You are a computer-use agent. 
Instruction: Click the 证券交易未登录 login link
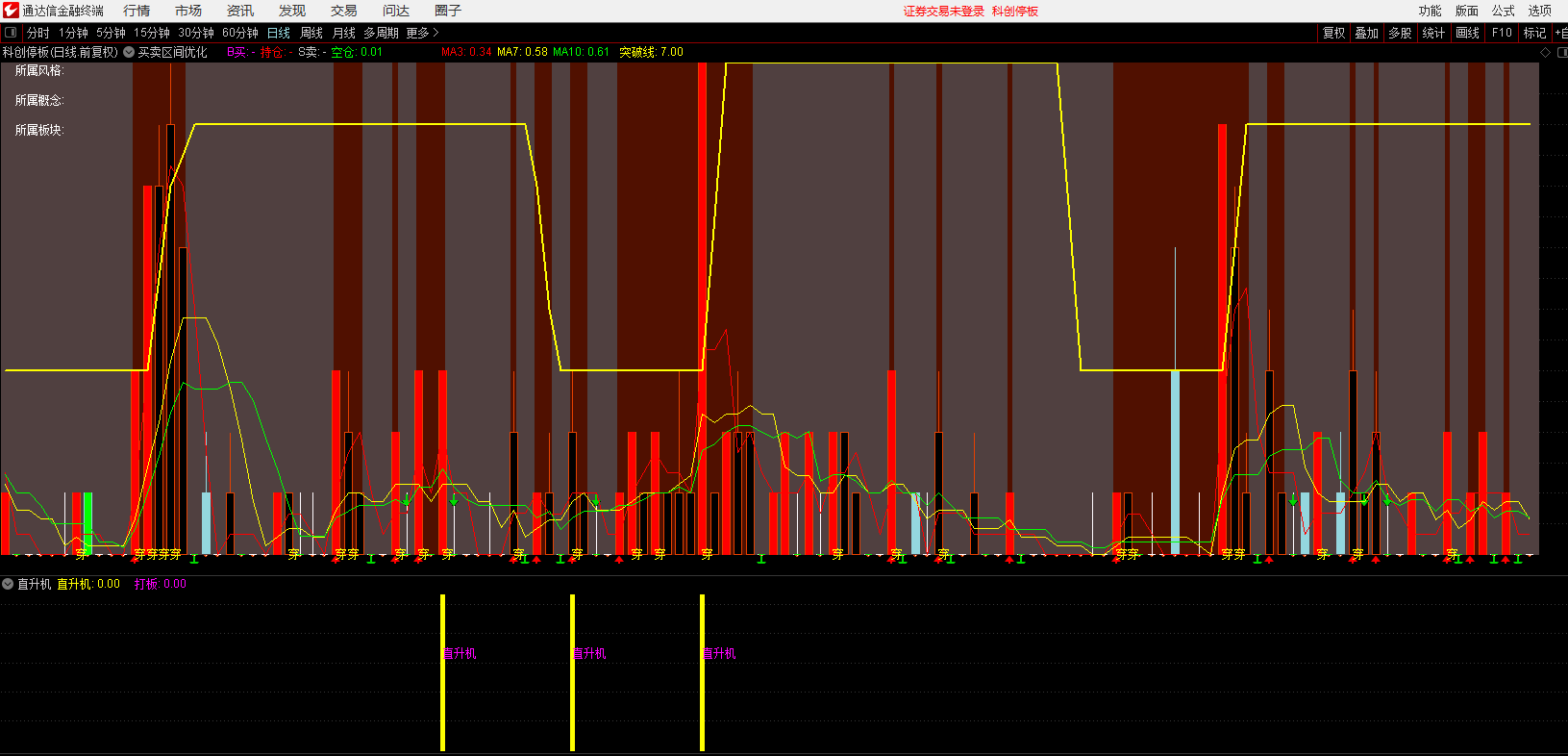pos(944,12)
